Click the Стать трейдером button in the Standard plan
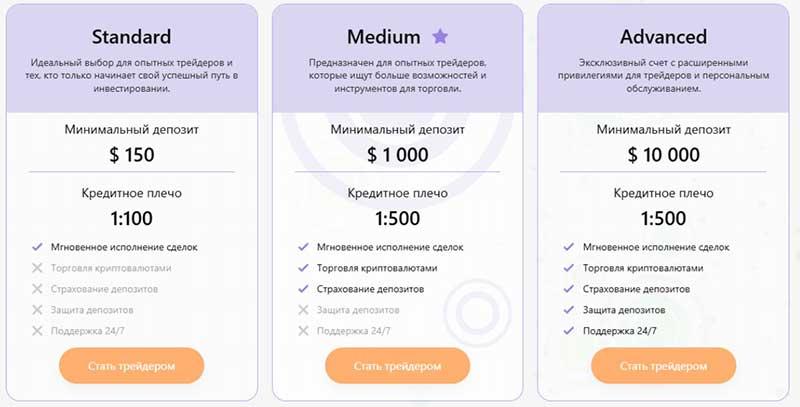This screenshot has width=800, height=407. click(132, 366)
